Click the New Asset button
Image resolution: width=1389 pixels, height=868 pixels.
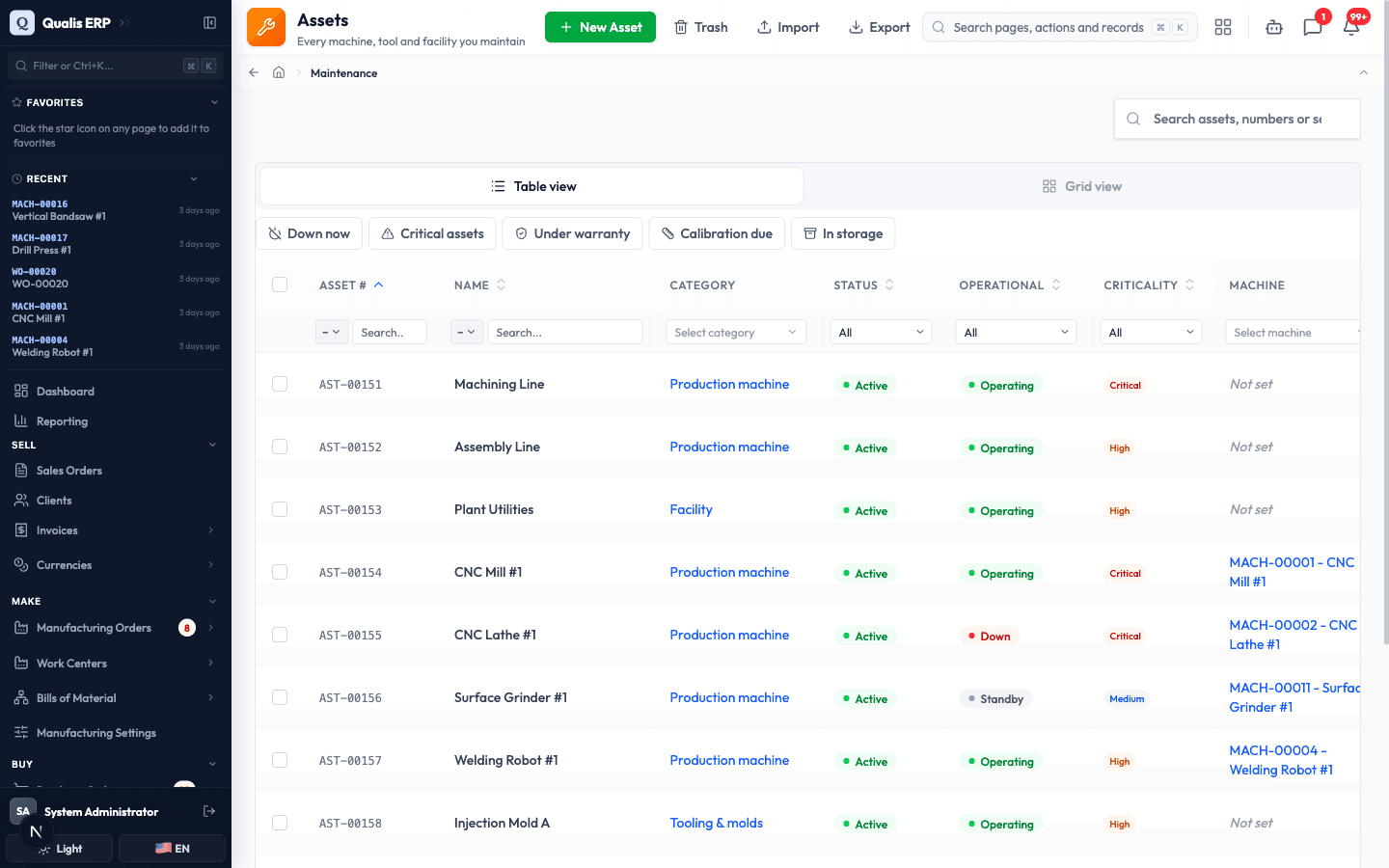600,27
